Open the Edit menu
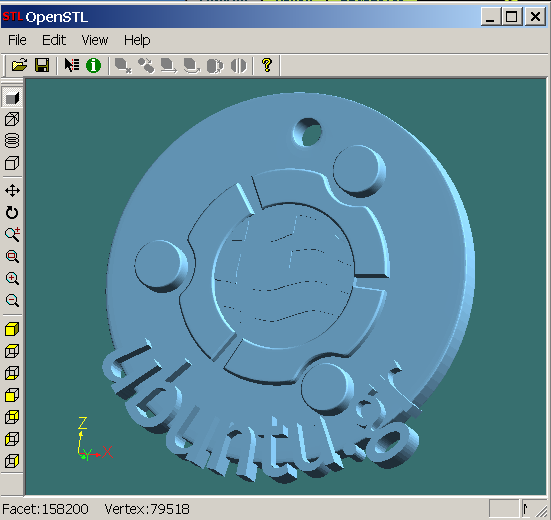The width and height of the screenshot is (551, 520). coord(54,40)
